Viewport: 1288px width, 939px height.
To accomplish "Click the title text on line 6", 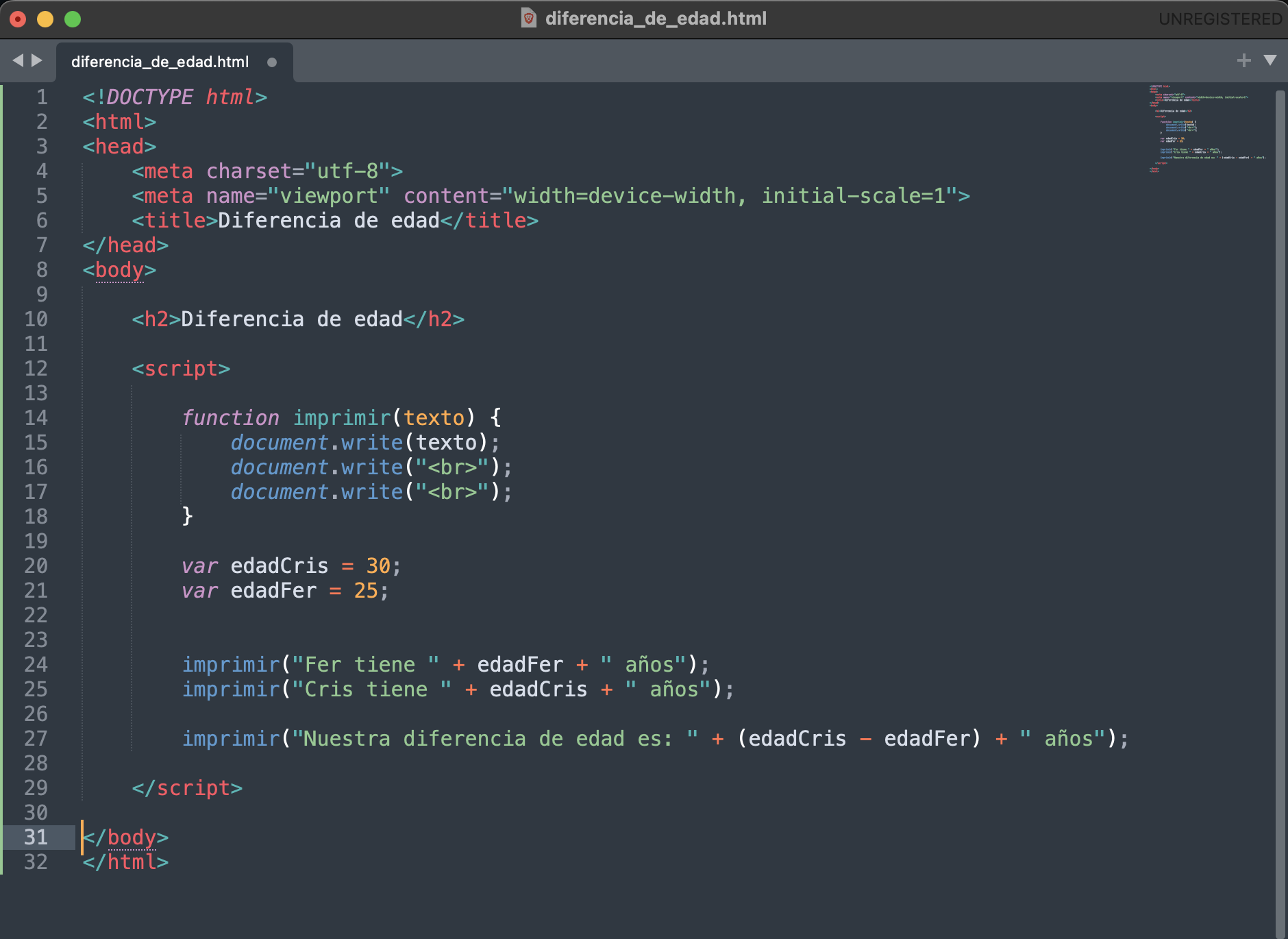I will (329, 220).
